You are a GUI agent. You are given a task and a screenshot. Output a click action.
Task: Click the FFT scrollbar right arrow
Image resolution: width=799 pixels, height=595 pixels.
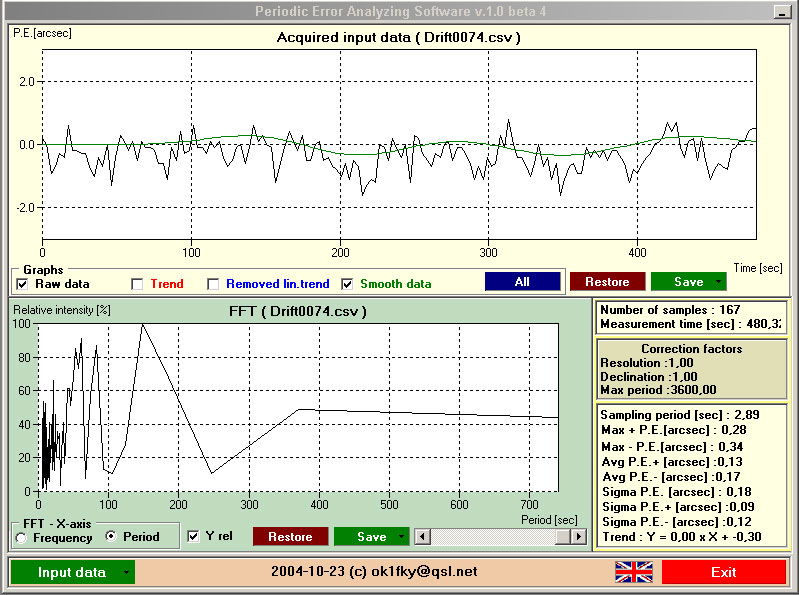(578, 536)
